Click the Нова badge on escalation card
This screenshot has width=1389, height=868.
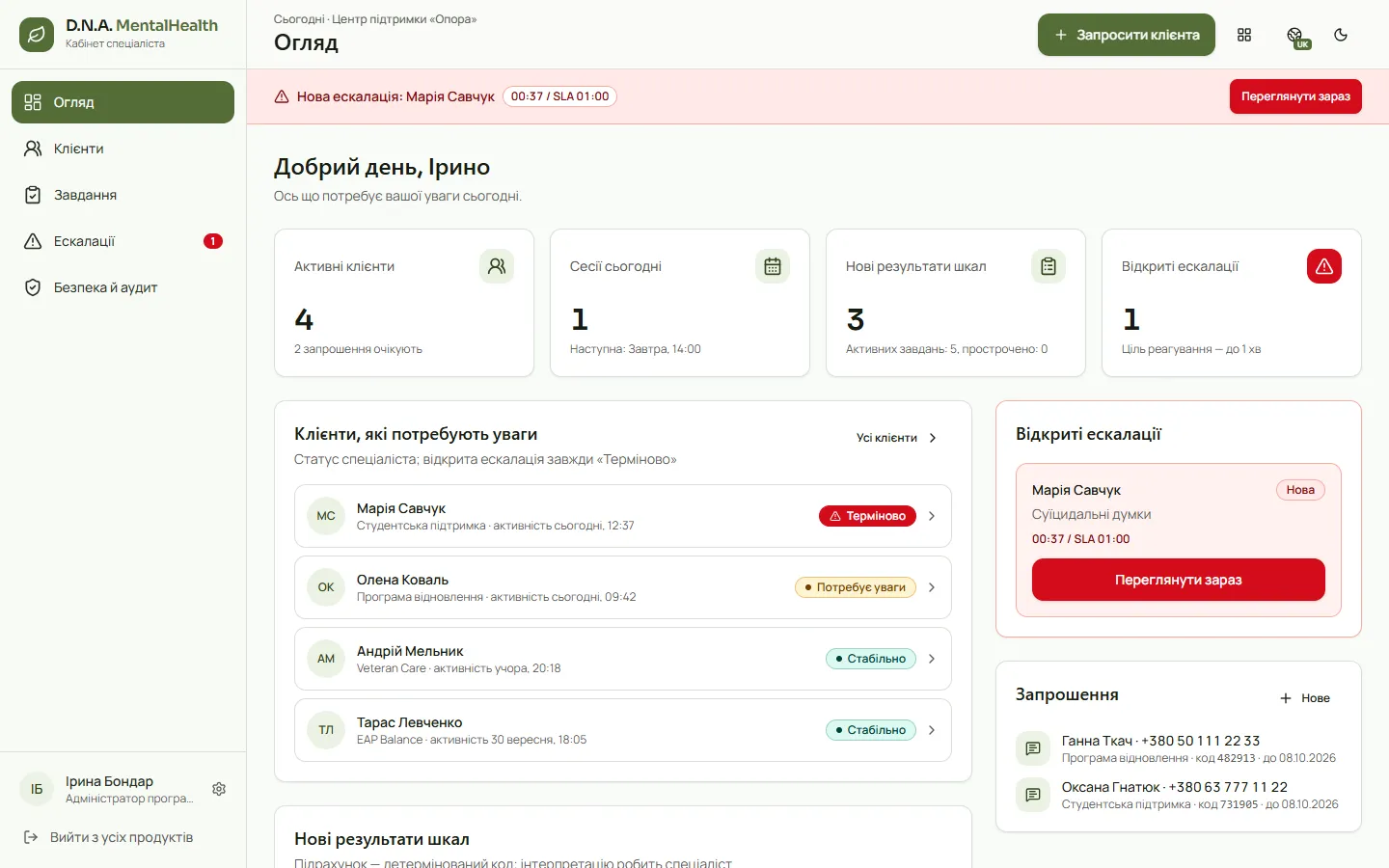[1300, 490]
